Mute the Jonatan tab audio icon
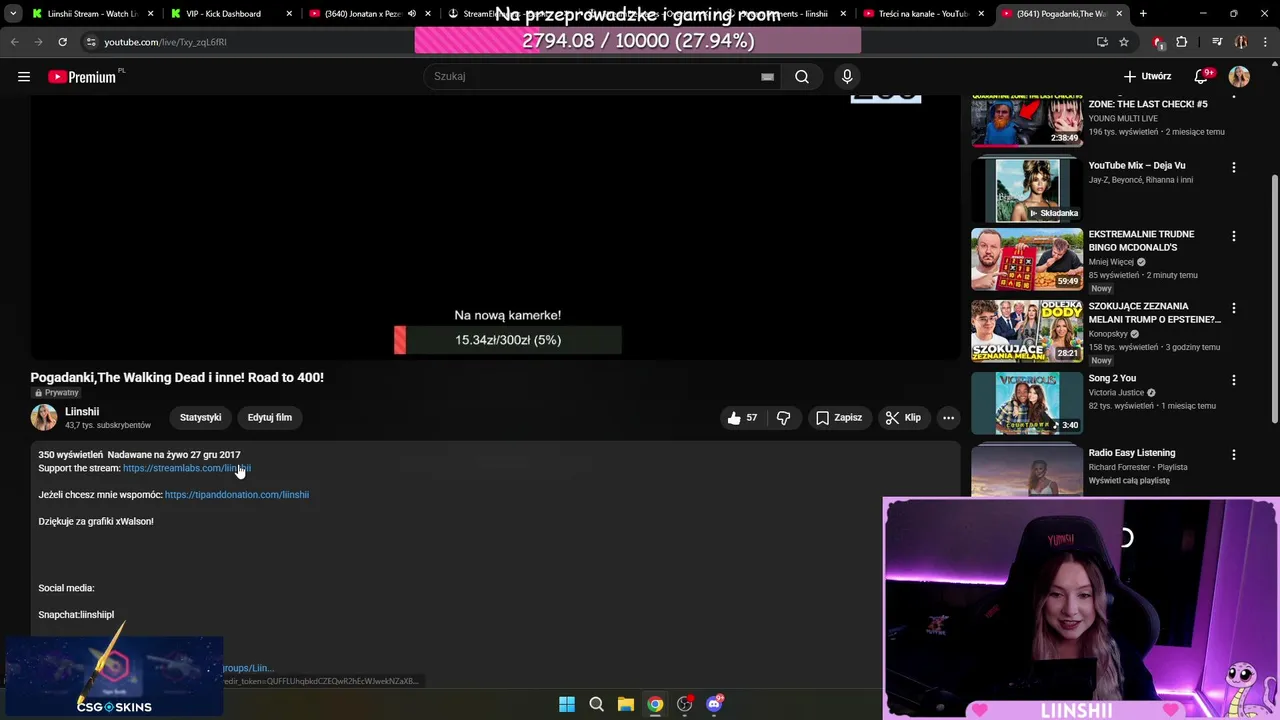1280x720 pixels. (x=412, y=14)
